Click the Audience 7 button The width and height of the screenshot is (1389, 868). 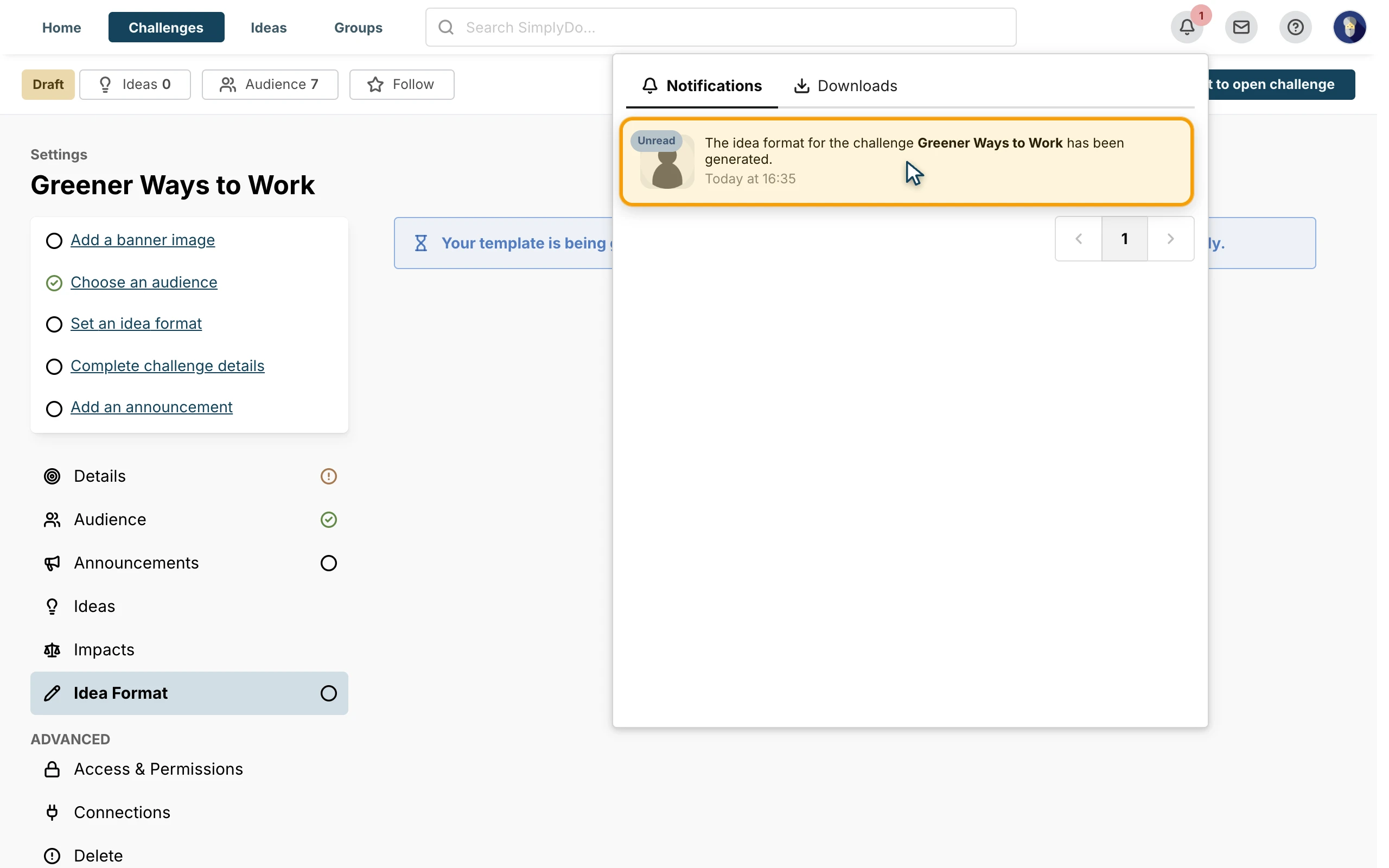270,85
